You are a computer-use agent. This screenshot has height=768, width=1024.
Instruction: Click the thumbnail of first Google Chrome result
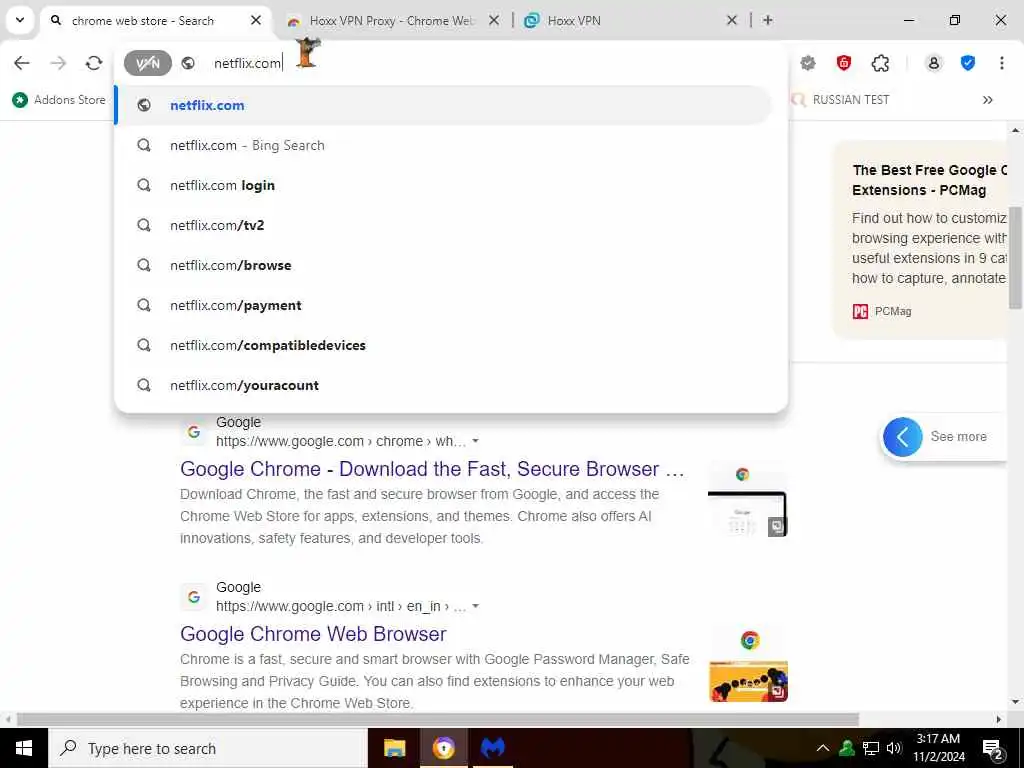pos(748,500)
